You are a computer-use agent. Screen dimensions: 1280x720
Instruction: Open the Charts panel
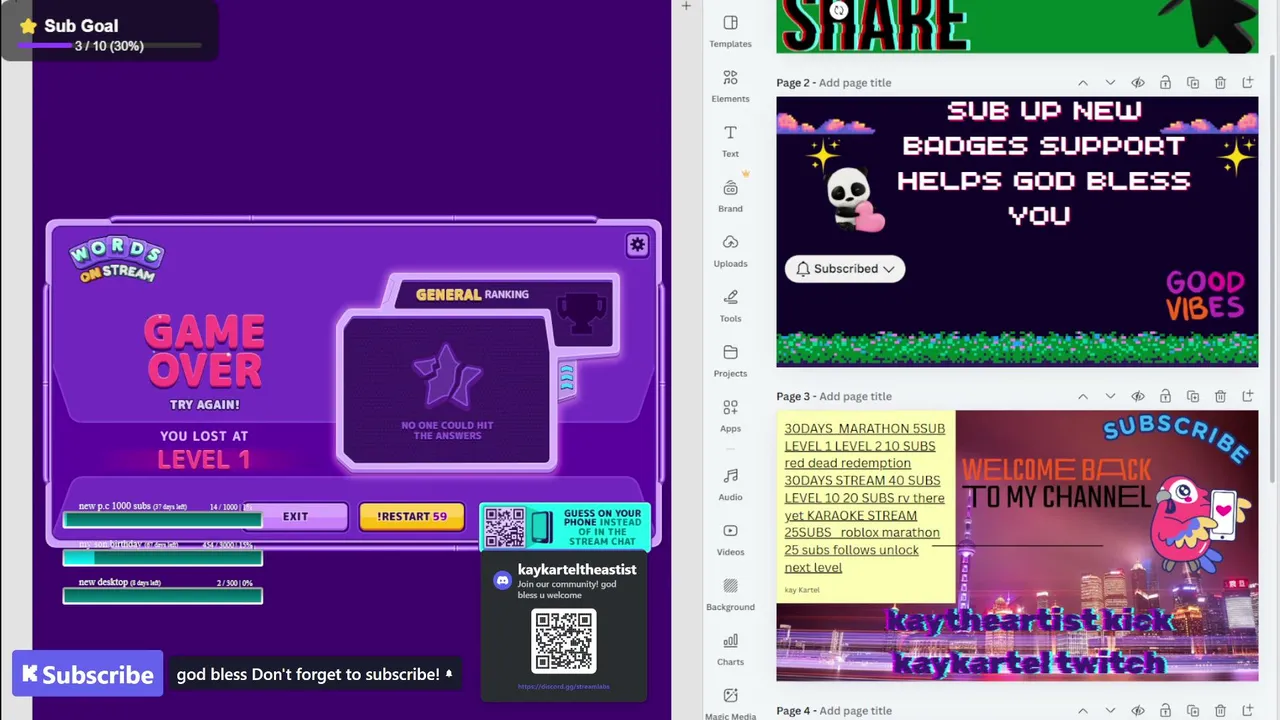(730, 649)
